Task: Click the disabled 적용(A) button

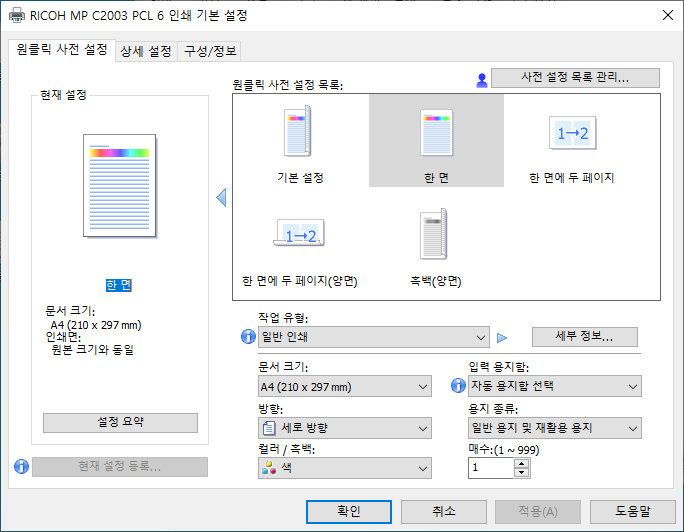Action: pos(538,512)
